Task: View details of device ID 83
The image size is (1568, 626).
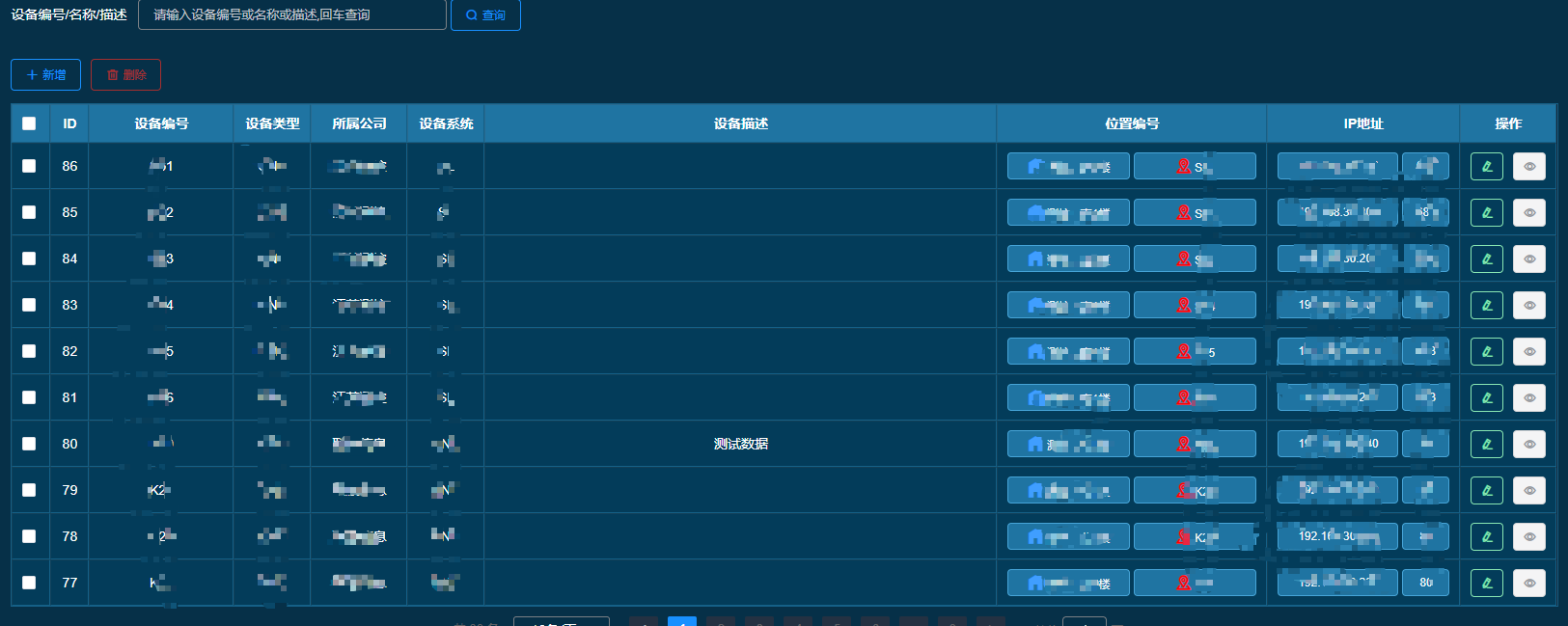Action: pyautogui.click(x=1529, y=305)
